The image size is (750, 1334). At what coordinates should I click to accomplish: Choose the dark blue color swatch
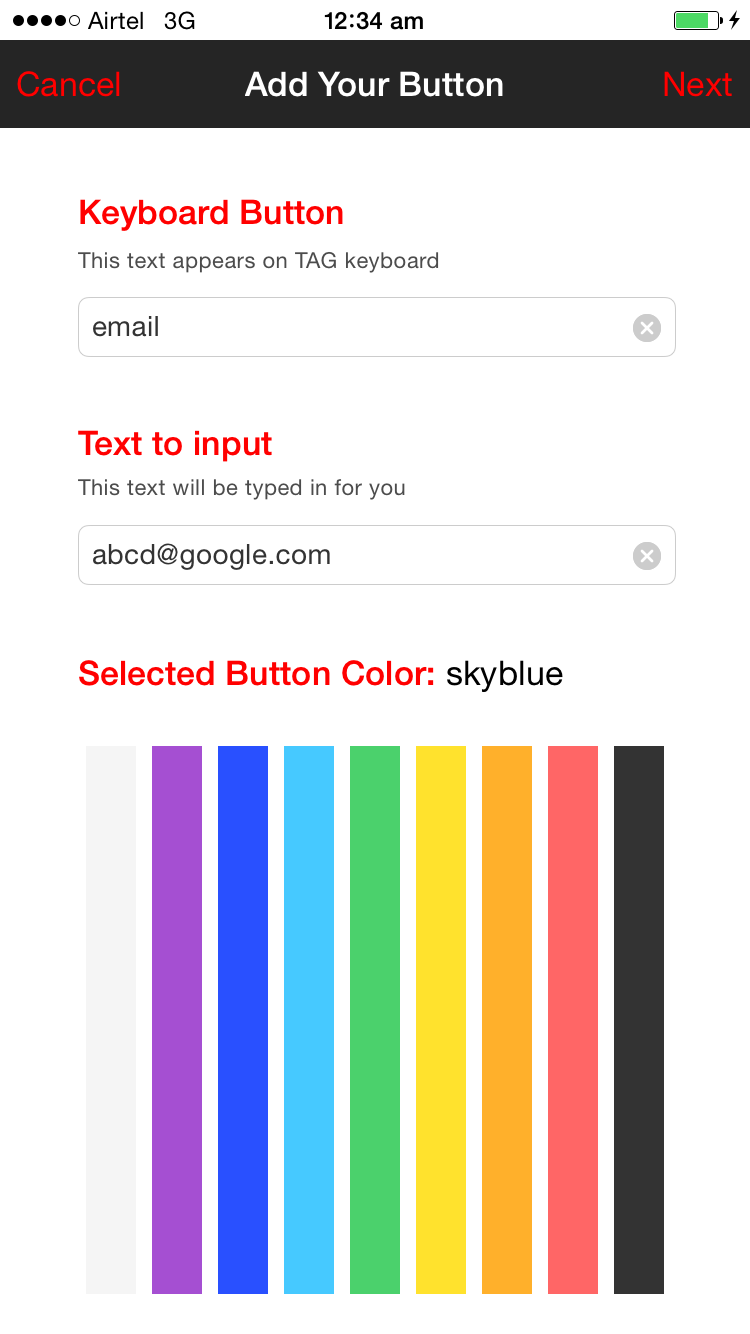(243, 1019)
